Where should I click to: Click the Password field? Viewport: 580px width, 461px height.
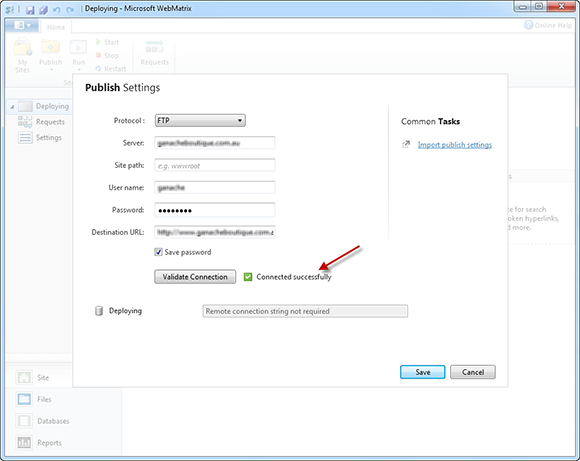click(x=215, y=210)
